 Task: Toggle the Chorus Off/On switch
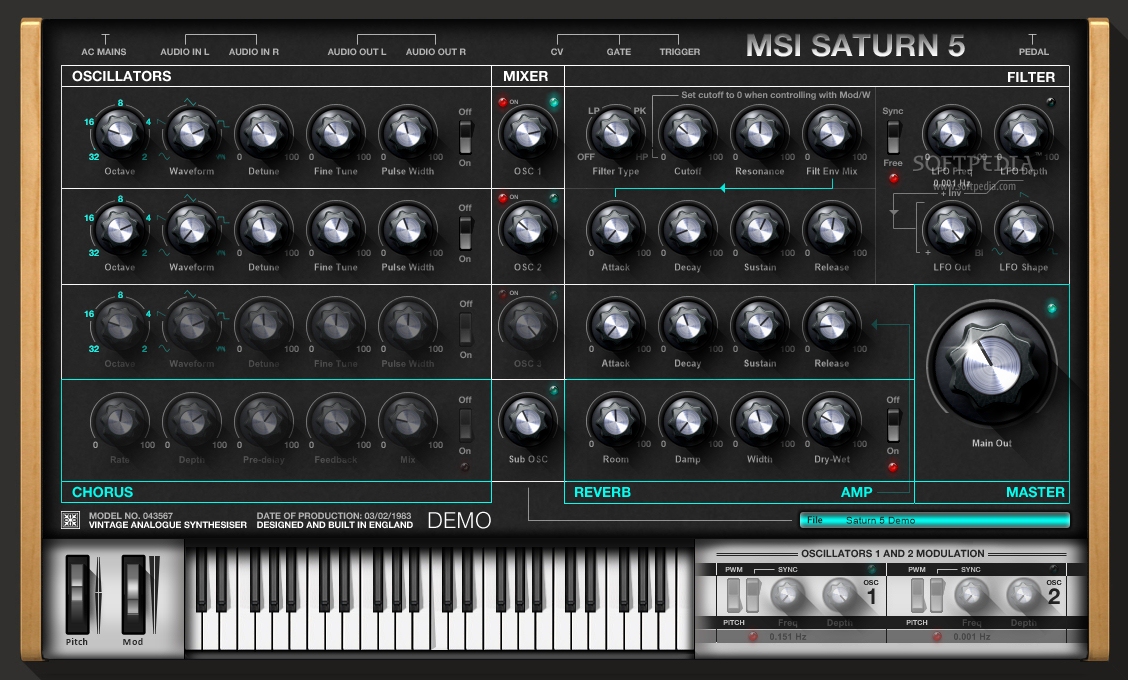pos(465,425)
